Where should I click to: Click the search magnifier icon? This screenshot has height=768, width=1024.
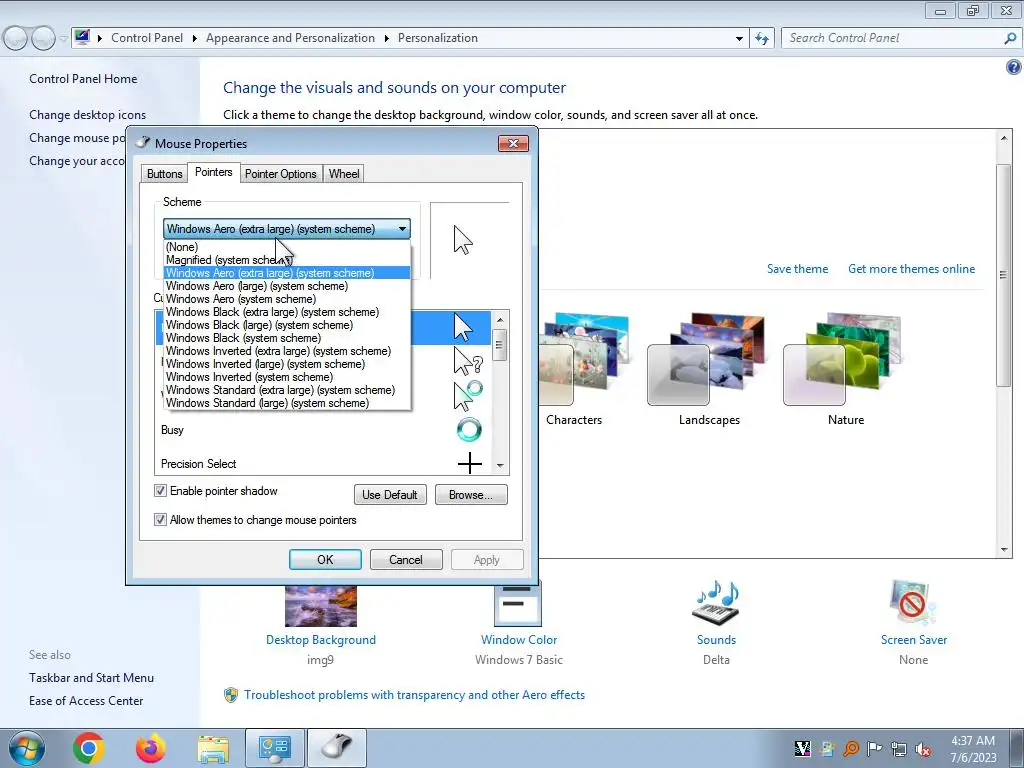(1010, 39)
